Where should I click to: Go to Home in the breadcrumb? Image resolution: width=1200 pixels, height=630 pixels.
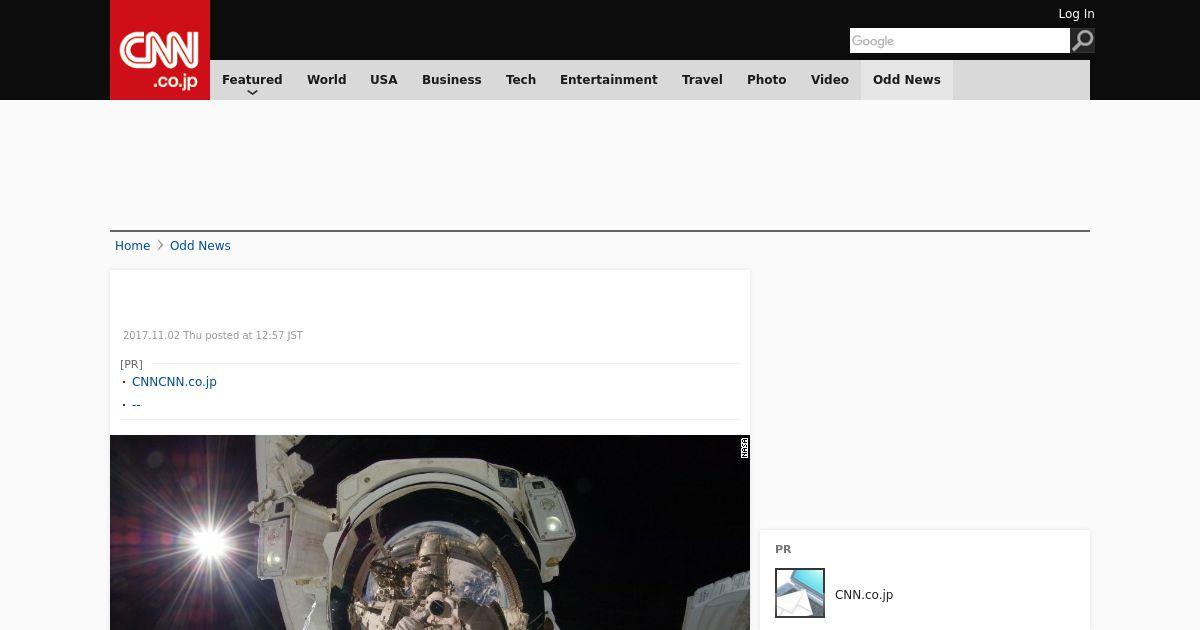pos(132,246)
